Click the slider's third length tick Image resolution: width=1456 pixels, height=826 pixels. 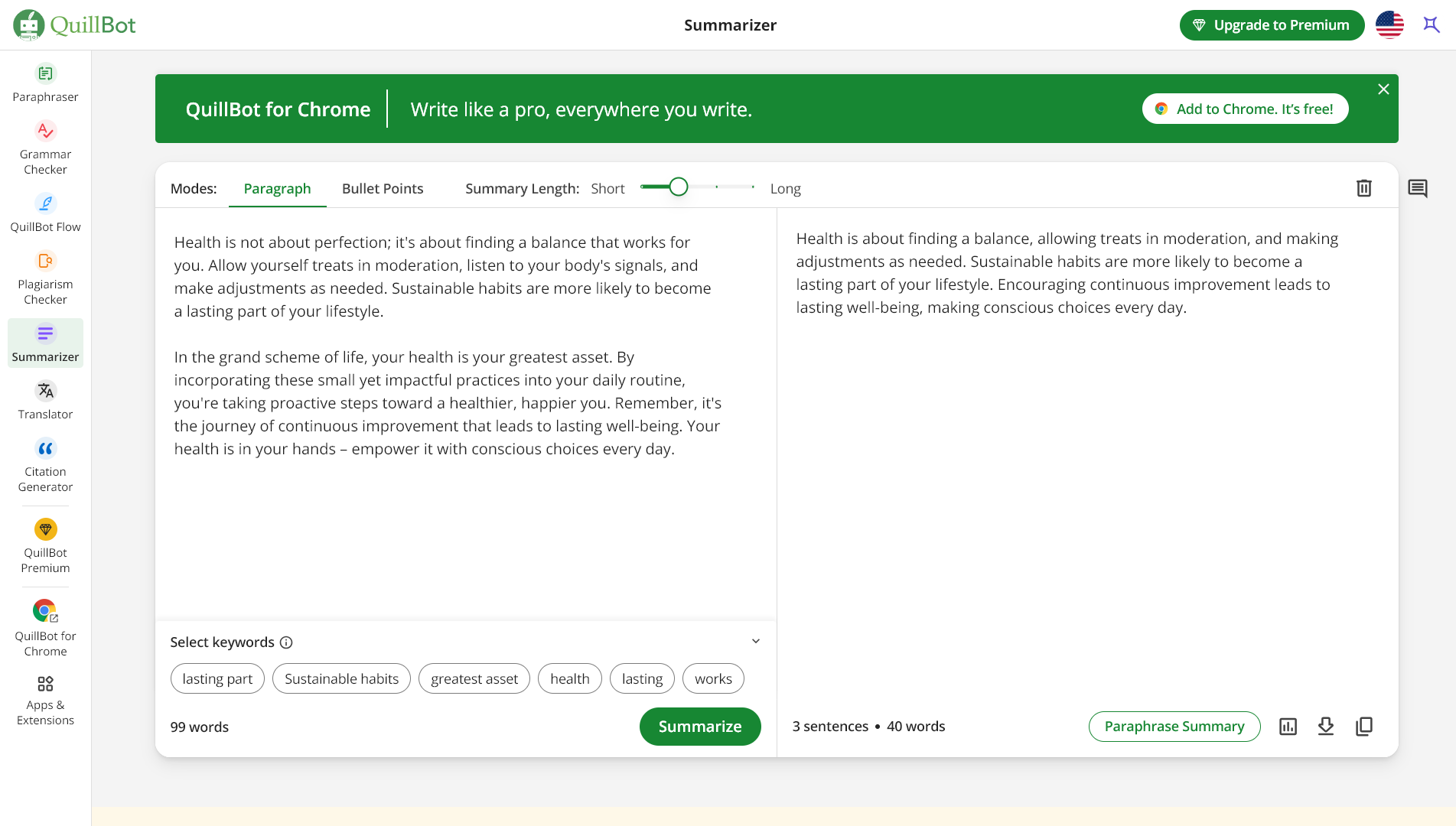[x=716, y=187]
